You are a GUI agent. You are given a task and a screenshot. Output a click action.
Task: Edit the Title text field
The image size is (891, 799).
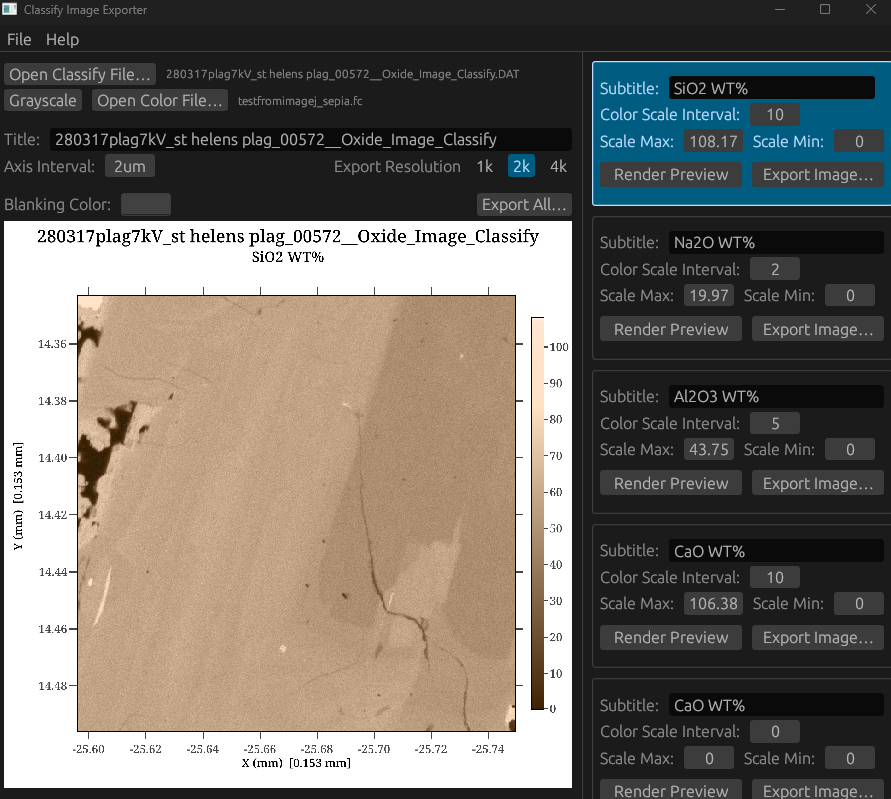[x=310, y=140]
